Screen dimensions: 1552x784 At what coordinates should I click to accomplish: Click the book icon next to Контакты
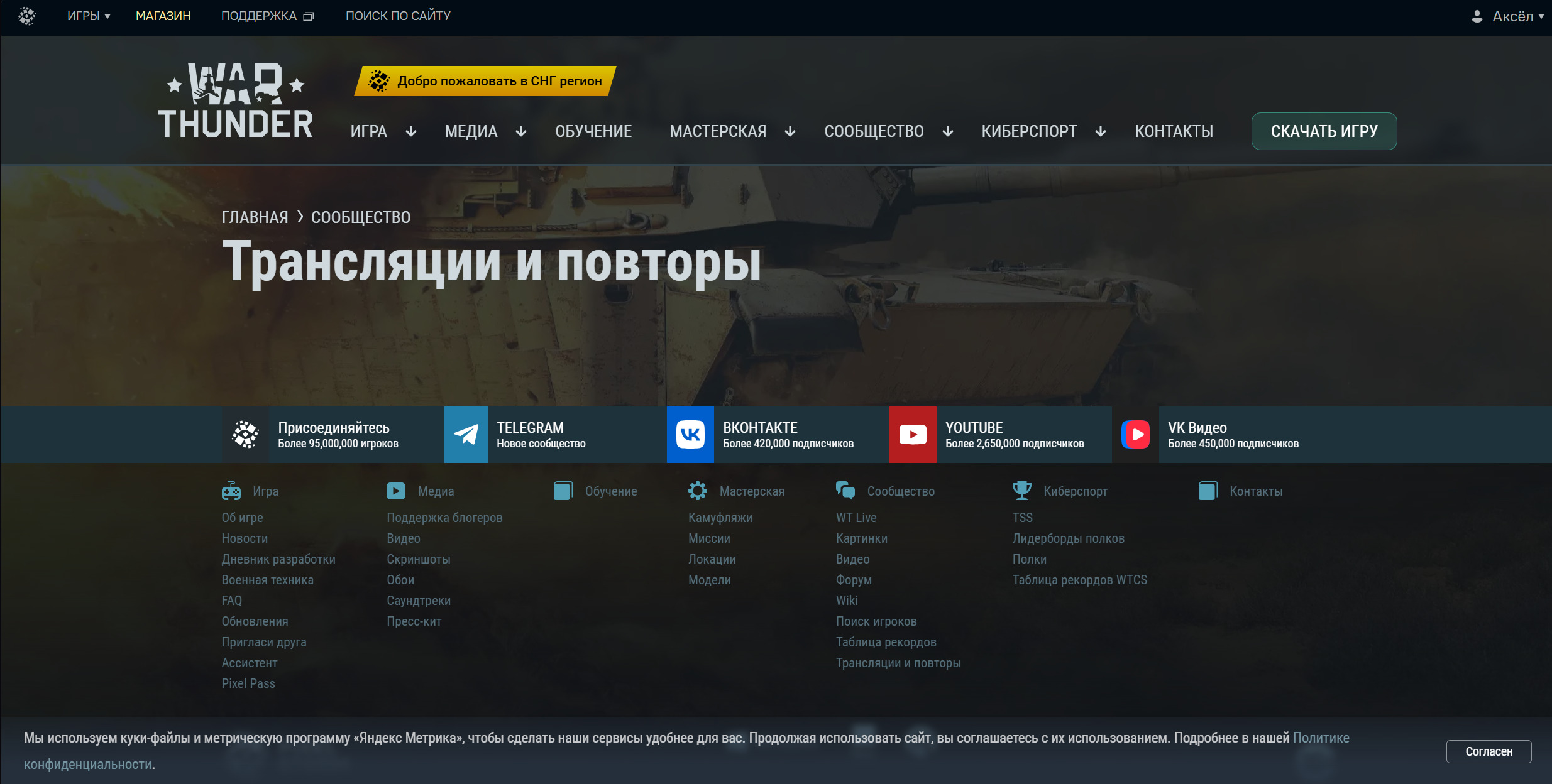[1208, 491]
